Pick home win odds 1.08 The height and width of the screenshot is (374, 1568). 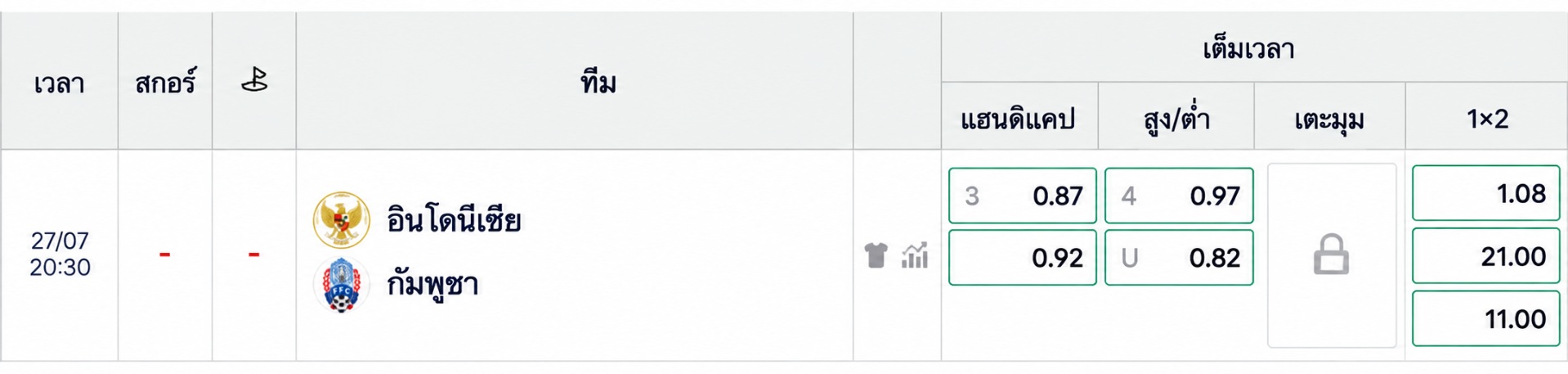coord(1486,193)
